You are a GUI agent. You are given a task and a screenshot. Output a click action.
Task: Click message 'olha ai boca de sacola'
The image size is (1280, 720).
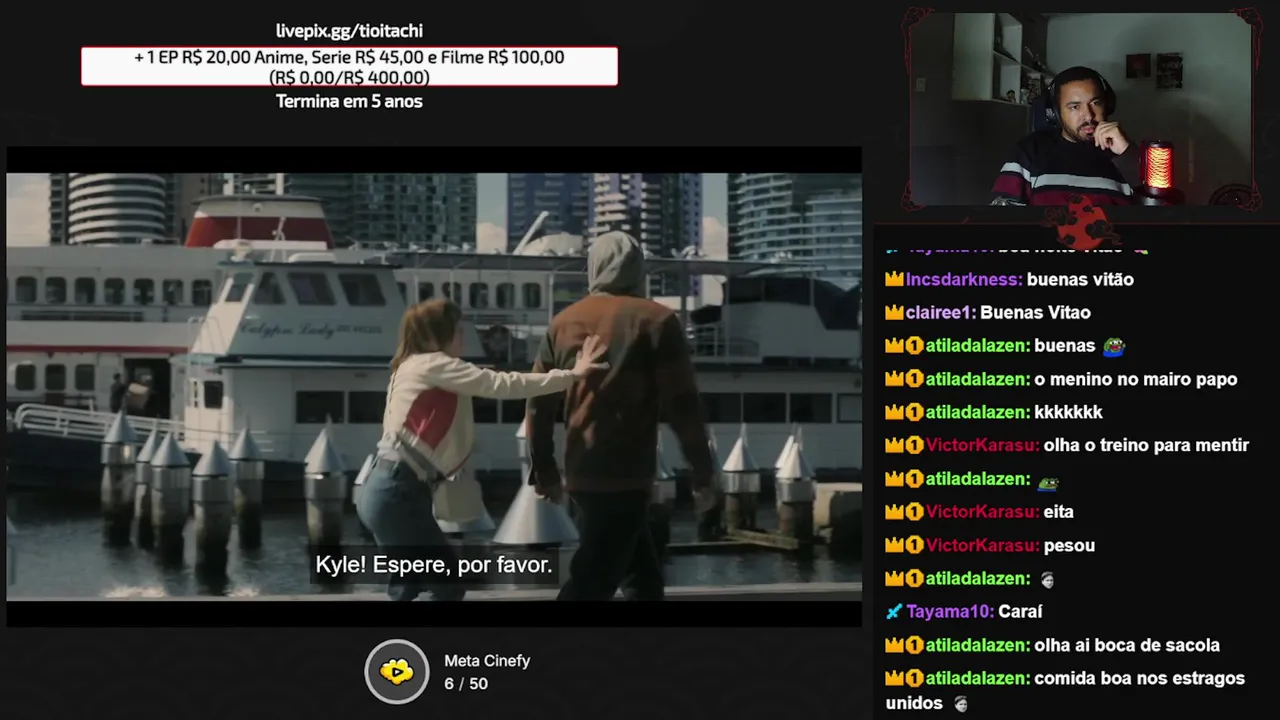click(x=1127, y=645)
